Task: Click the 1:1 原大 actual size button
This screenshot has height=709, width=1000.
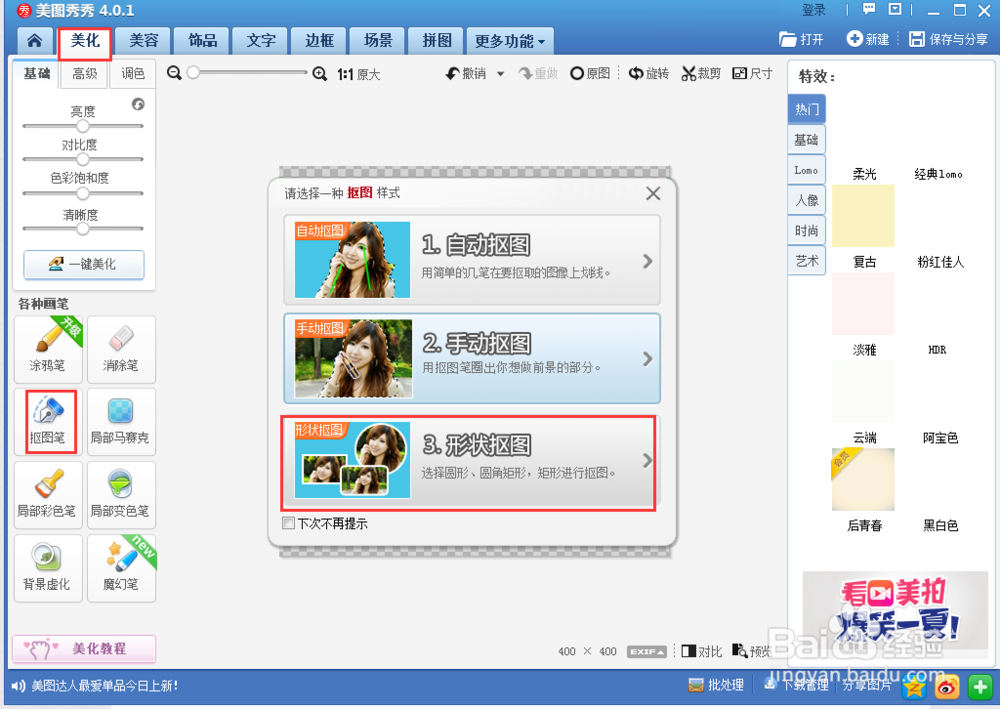Action: [x=358, y=74]
